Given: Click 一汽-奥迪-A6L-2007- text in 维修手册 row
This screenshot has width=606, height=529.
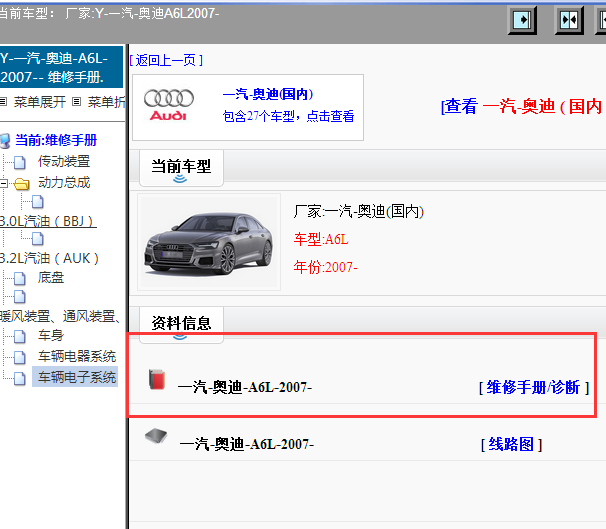Looking at the screenshot, I should 245,387.
